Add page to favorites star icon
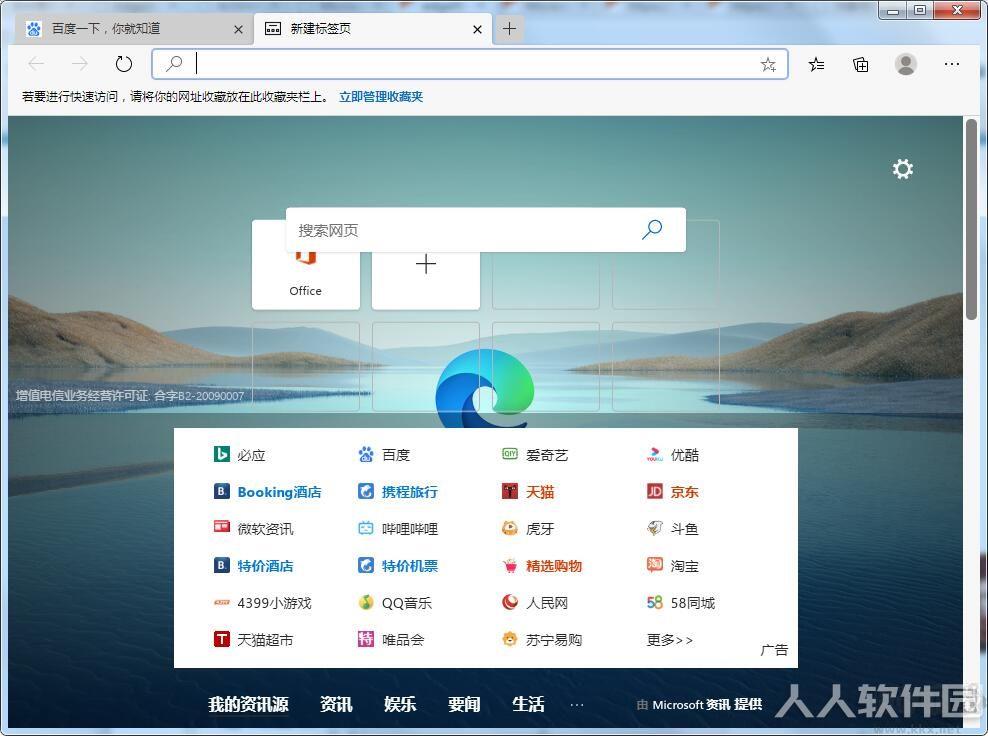This screenshot has height=736, width=988. pyautogui.click(x=767, y=64)
